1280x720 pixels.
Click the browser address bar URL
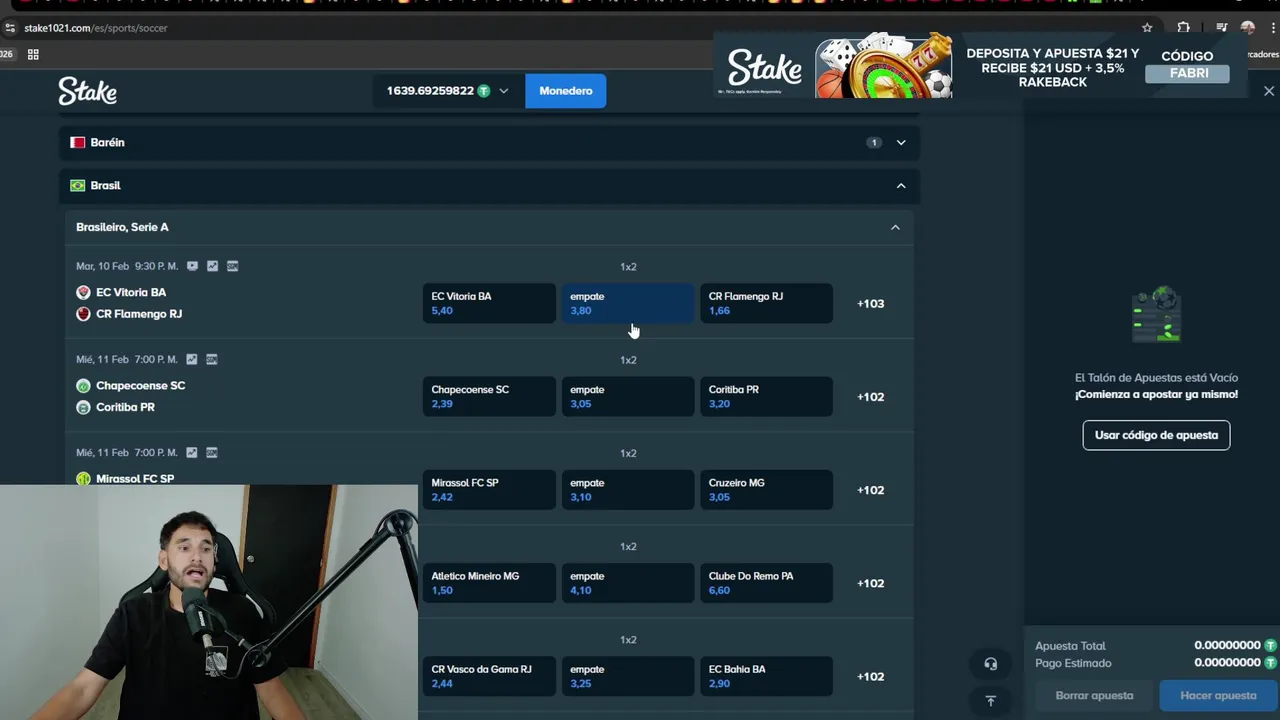[x=96, y=28]
